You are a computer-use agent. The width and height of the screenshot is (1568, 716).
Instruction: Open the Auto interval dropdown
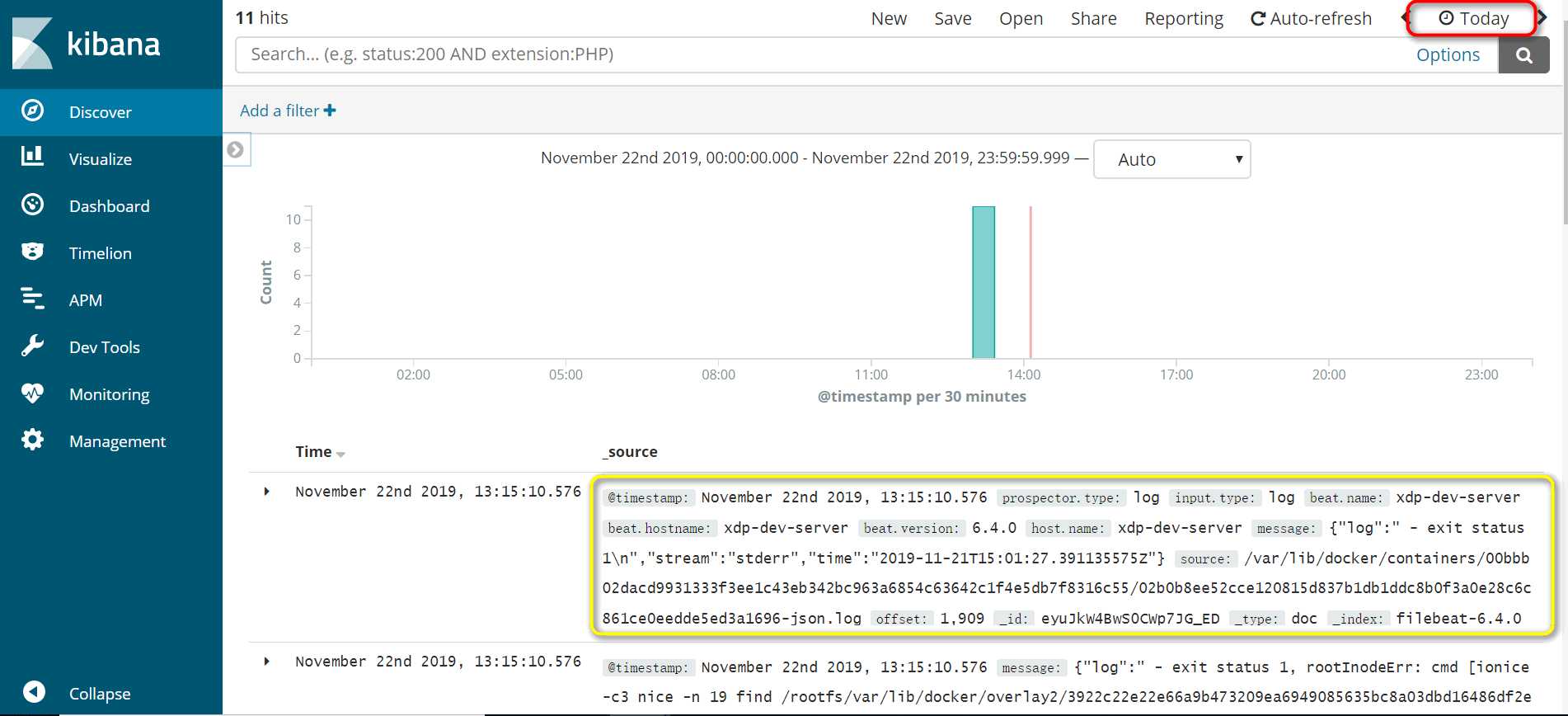[1171, 159]
